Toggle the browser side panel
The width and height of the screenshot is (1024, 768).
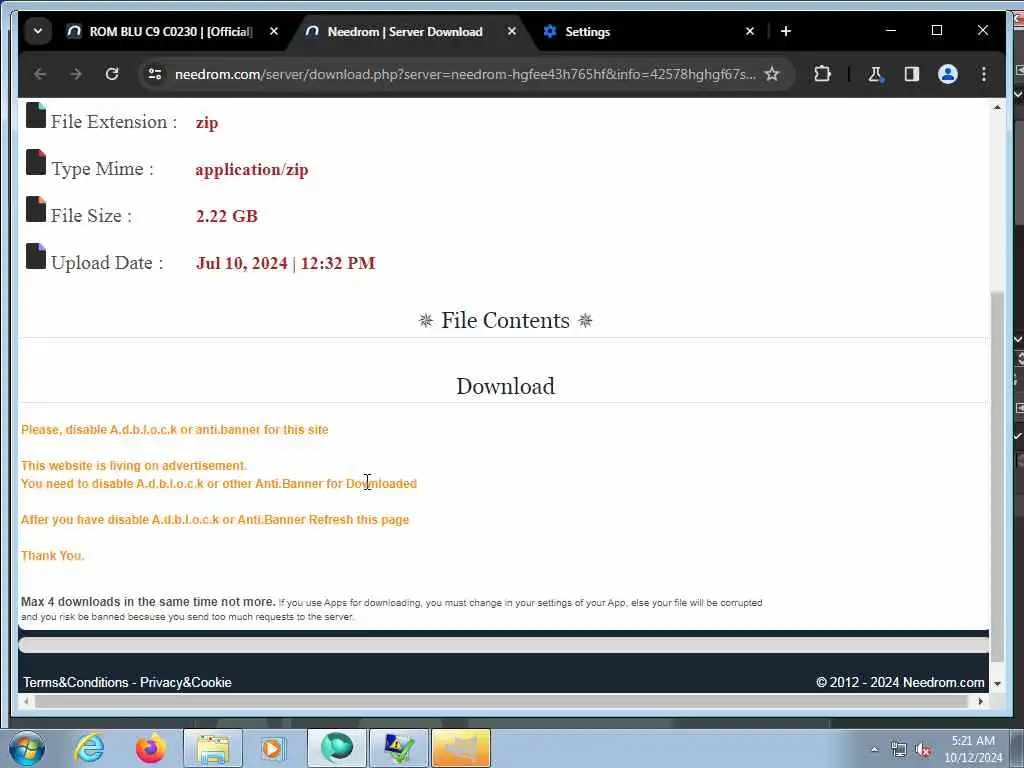click(x=912, y=74)
